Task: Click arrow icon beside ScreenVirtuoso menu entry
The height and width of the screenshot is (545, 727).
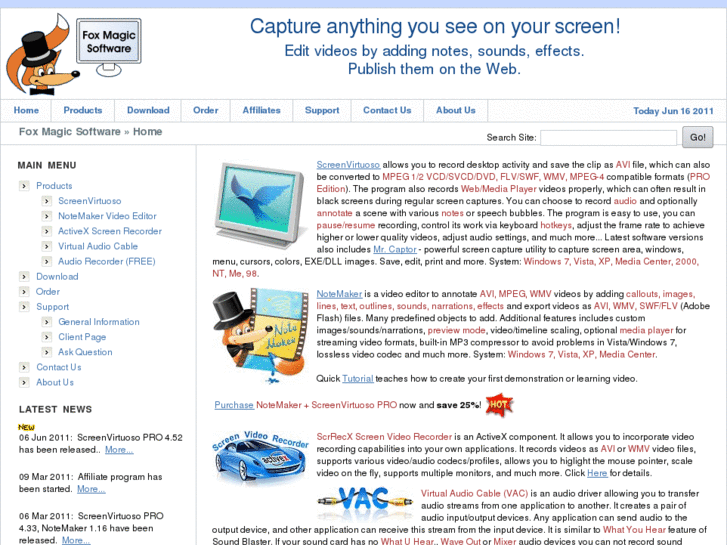Action: [46, 201]
